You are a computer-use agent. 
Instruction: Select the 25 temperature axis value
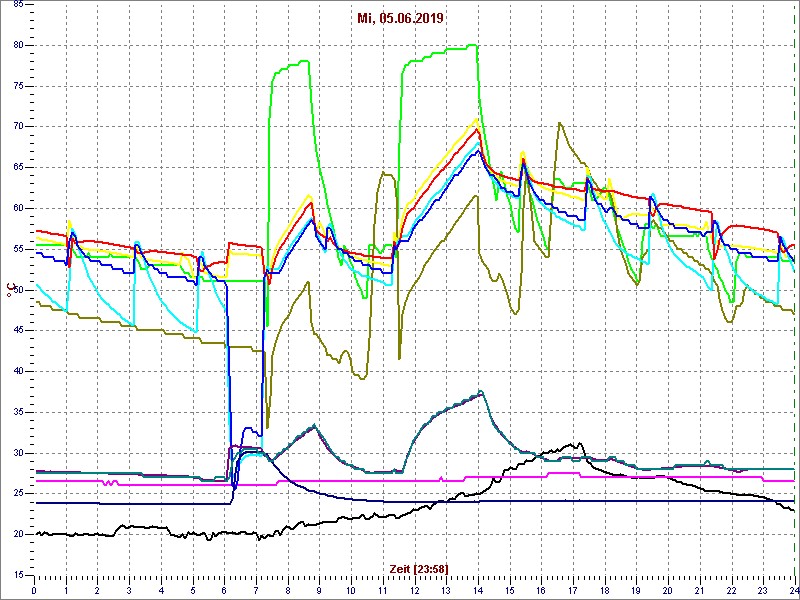pyautogui.click(x=16, y=494)
